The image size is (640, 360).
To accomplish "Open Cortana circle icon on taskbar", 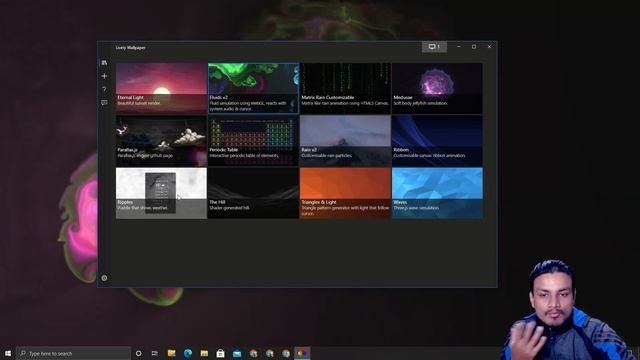I will (x=138, y=353).
